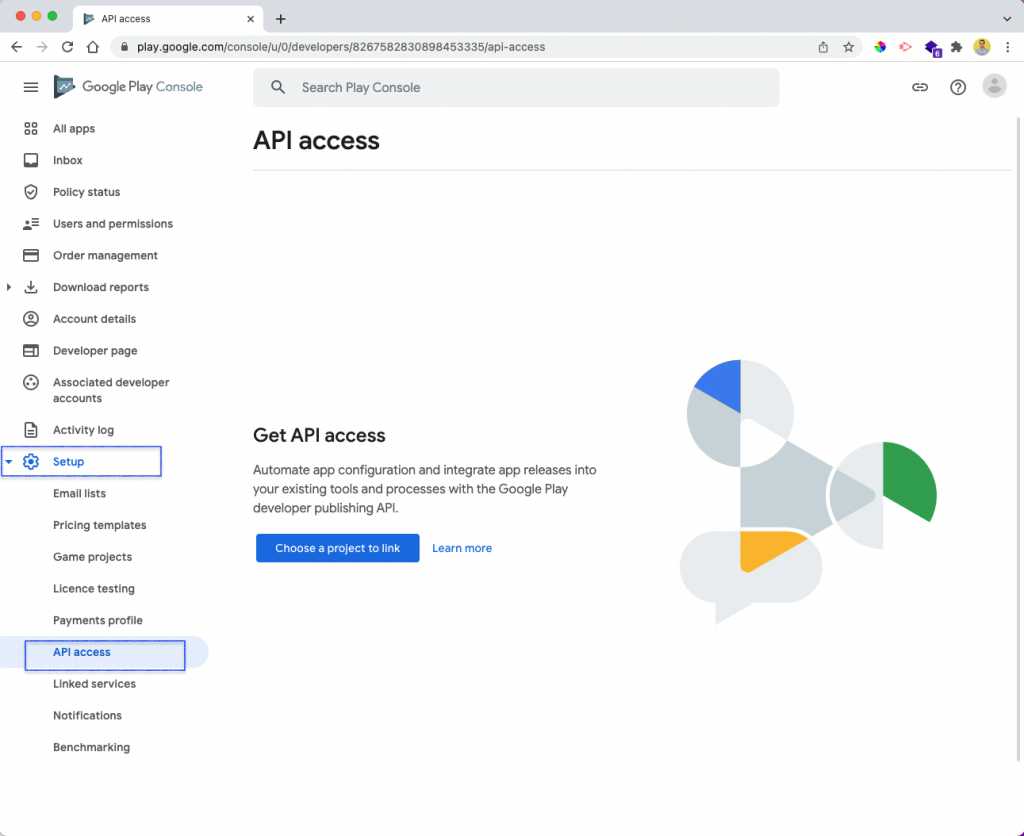Open Inbox in sidebar
The image size is (1024, 836).
point(68,160)
